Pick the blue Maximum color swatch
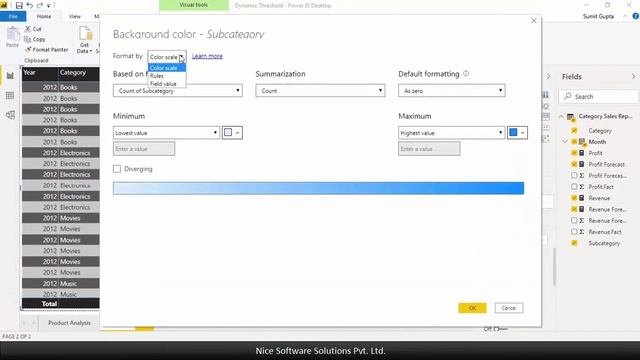This screenshot has width=640, height=360. tap(517, 132)
